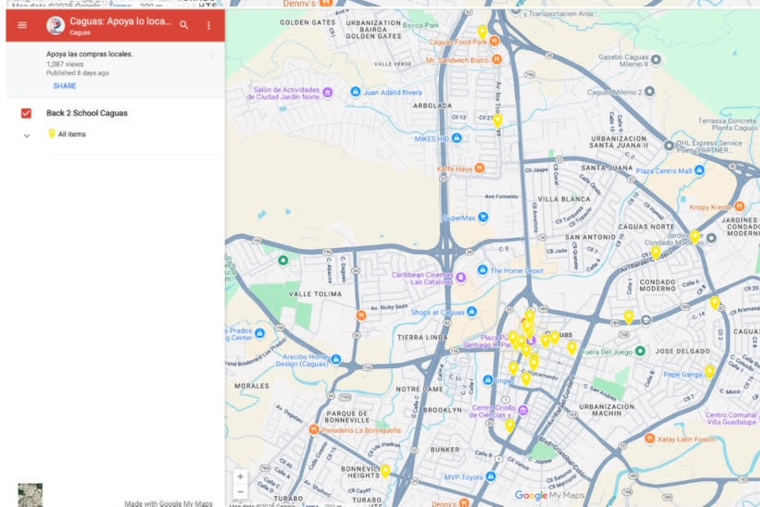This screenshot has height=507, width=760.
Task: Click the green park marker near Valle Tolima
Action: coord(283,261)
